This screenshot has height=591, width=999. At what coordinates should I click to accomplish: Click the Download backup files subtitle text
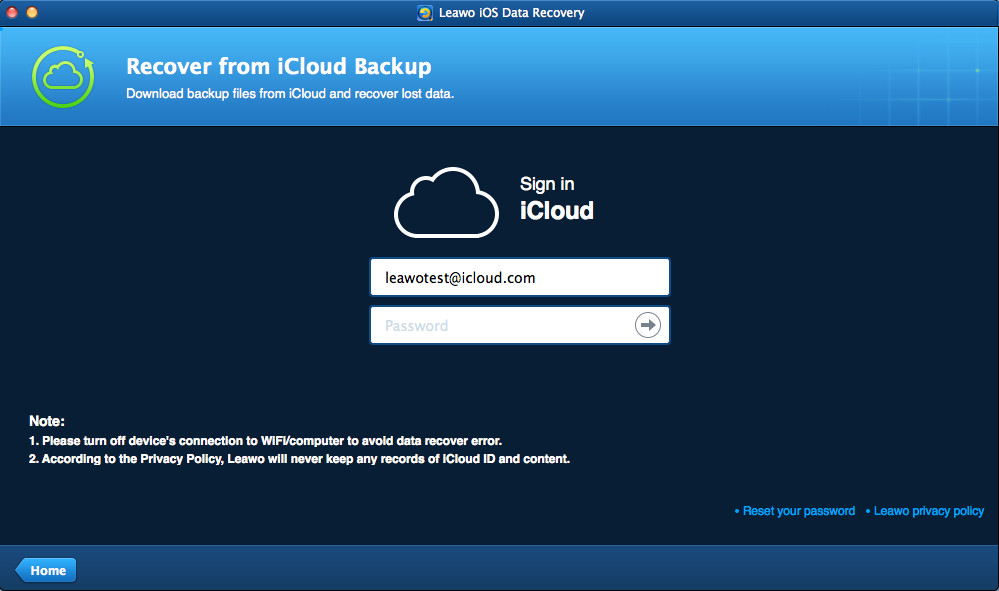(x=289, y=94)
